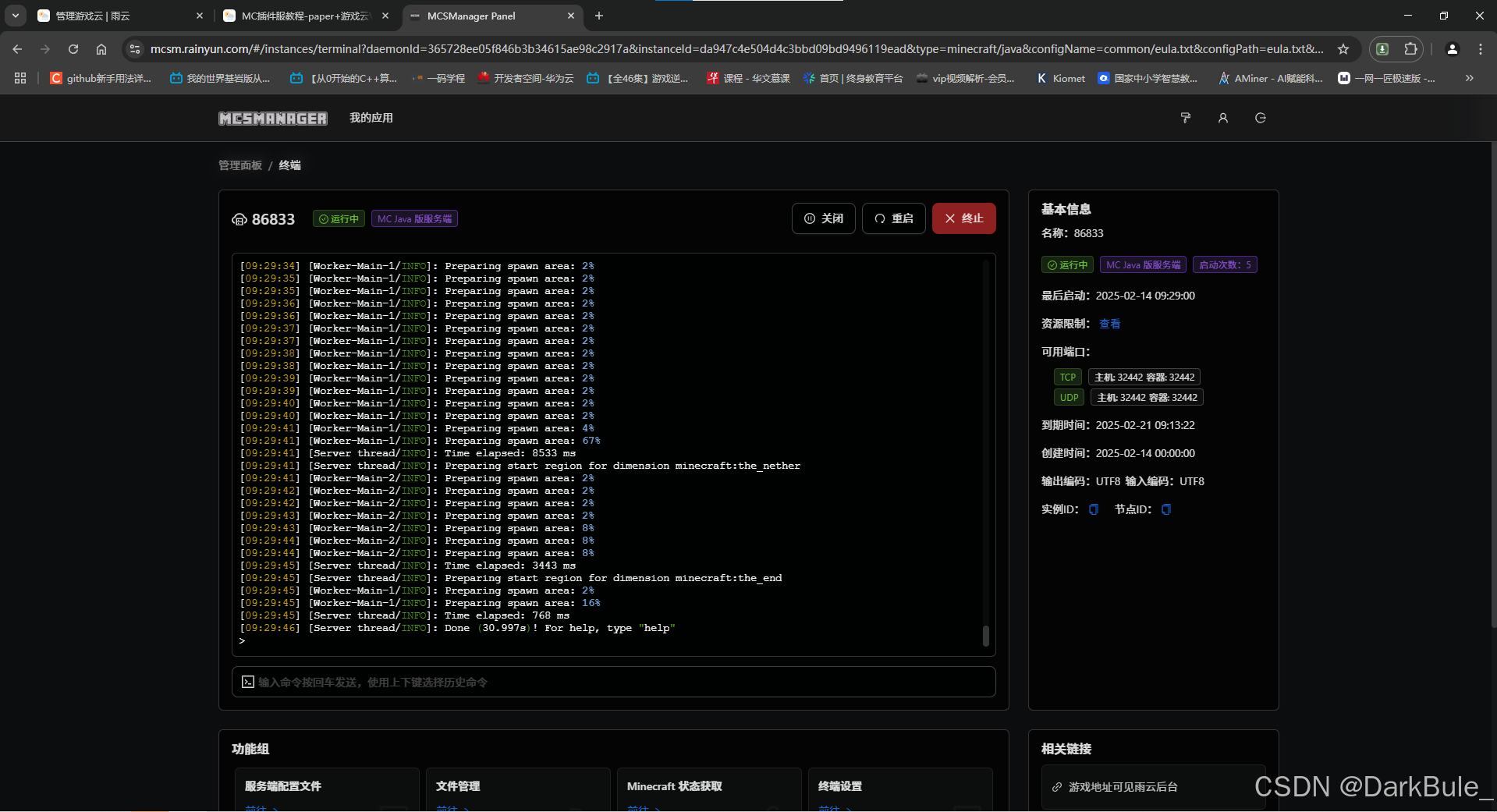This screenshot has height=812, width=1497.
Task: Open the browser extensions puzzle icon
Action: [1410, 49]
